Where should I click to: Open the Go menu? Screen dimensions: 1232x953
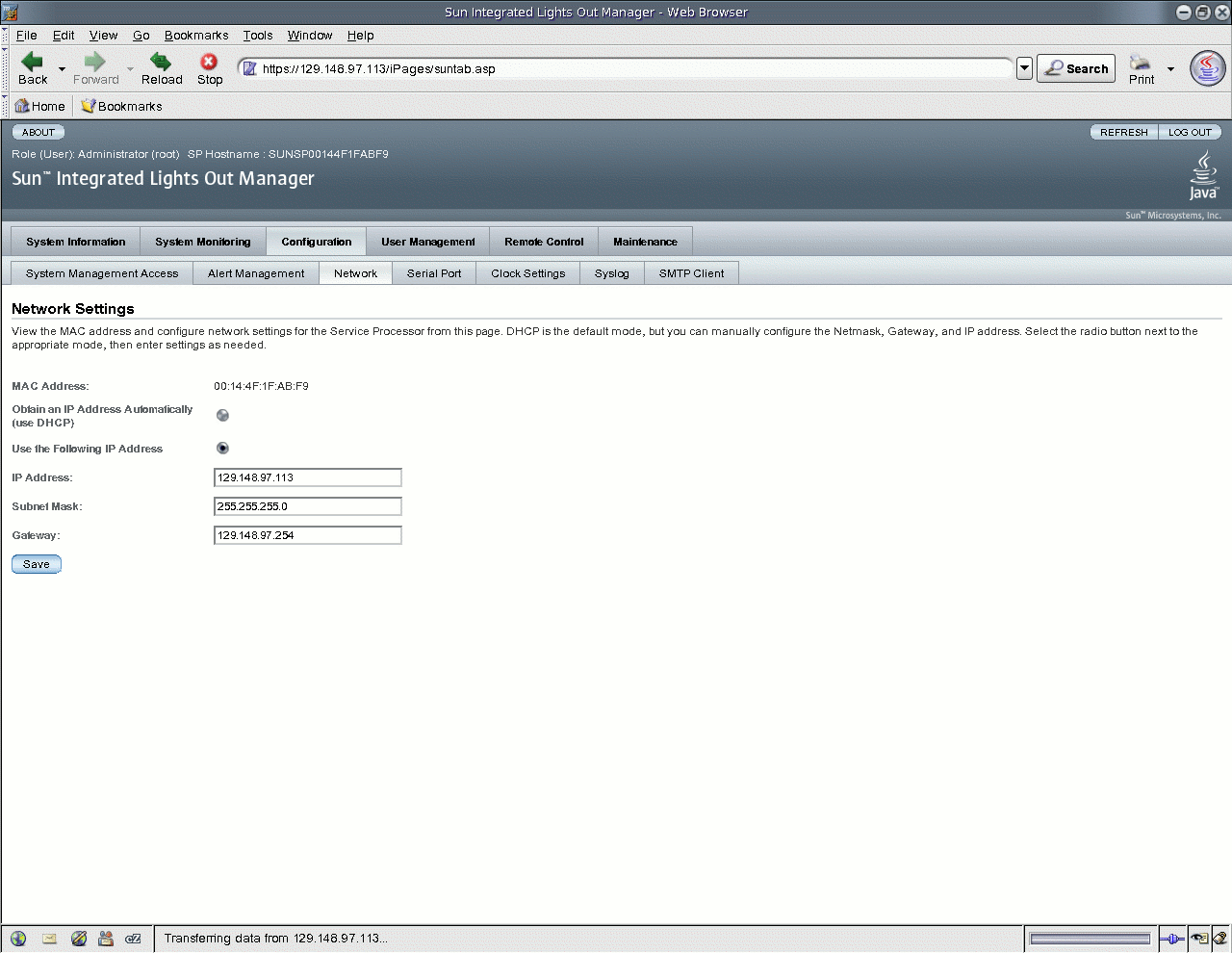[141, 36]
